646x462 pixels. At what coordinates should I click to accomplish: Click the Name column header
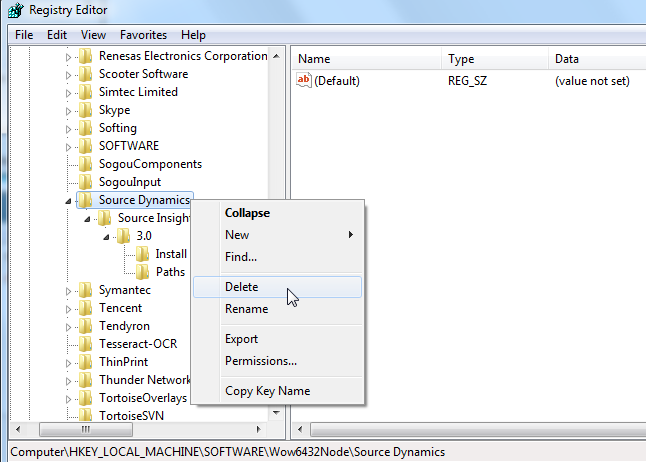(367, 59)
